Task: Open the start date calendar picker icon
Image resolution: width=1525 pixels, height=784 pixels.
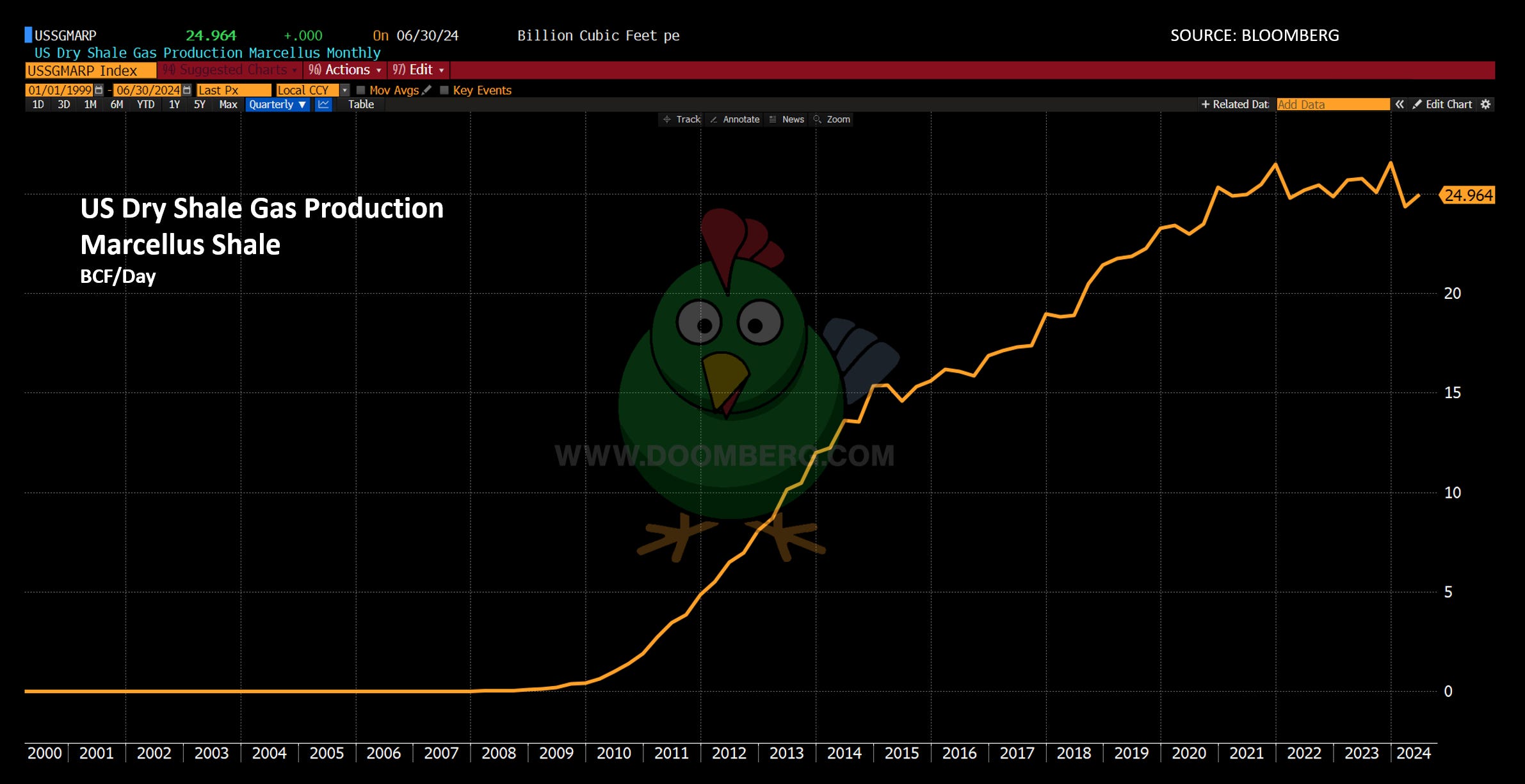Action: point(99,90)
